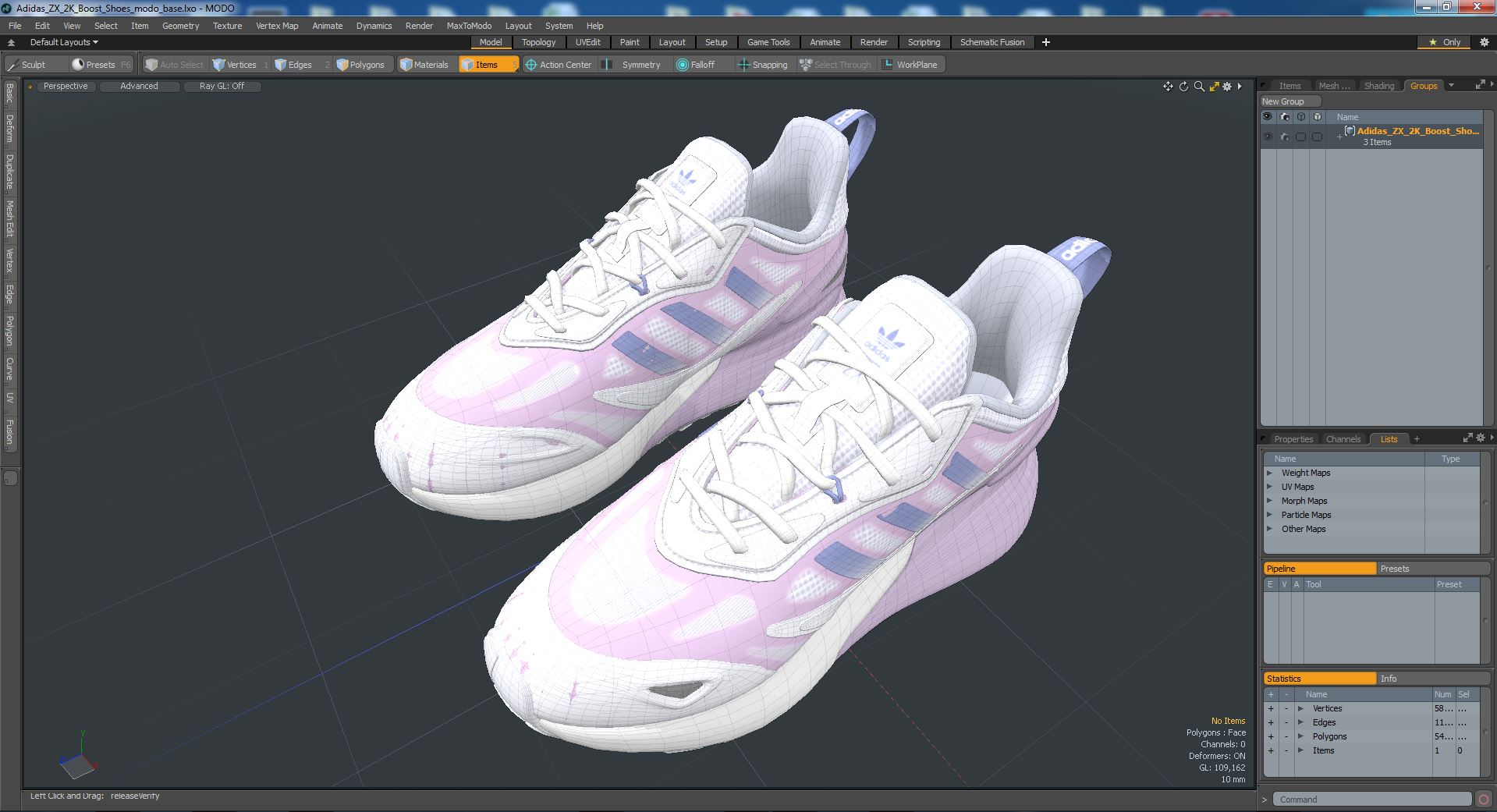
Task: Click the Perspective view button
Action: pos(66,87)
